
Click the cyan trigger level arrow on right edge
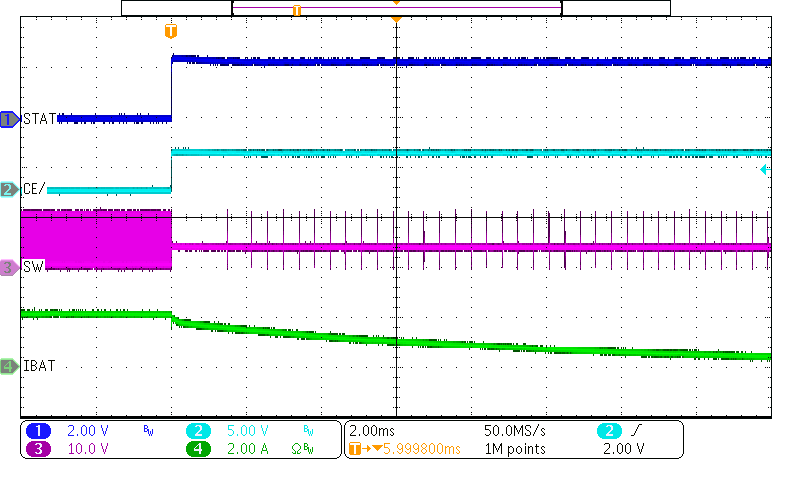765,171
